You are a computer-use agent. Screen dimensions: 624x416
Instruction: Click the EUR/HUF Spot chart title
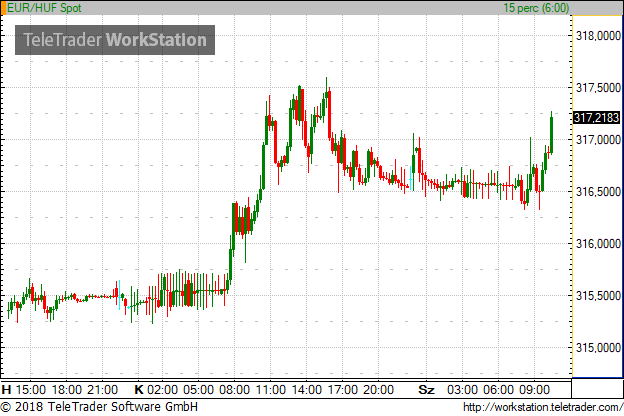[x=44, y=8]
